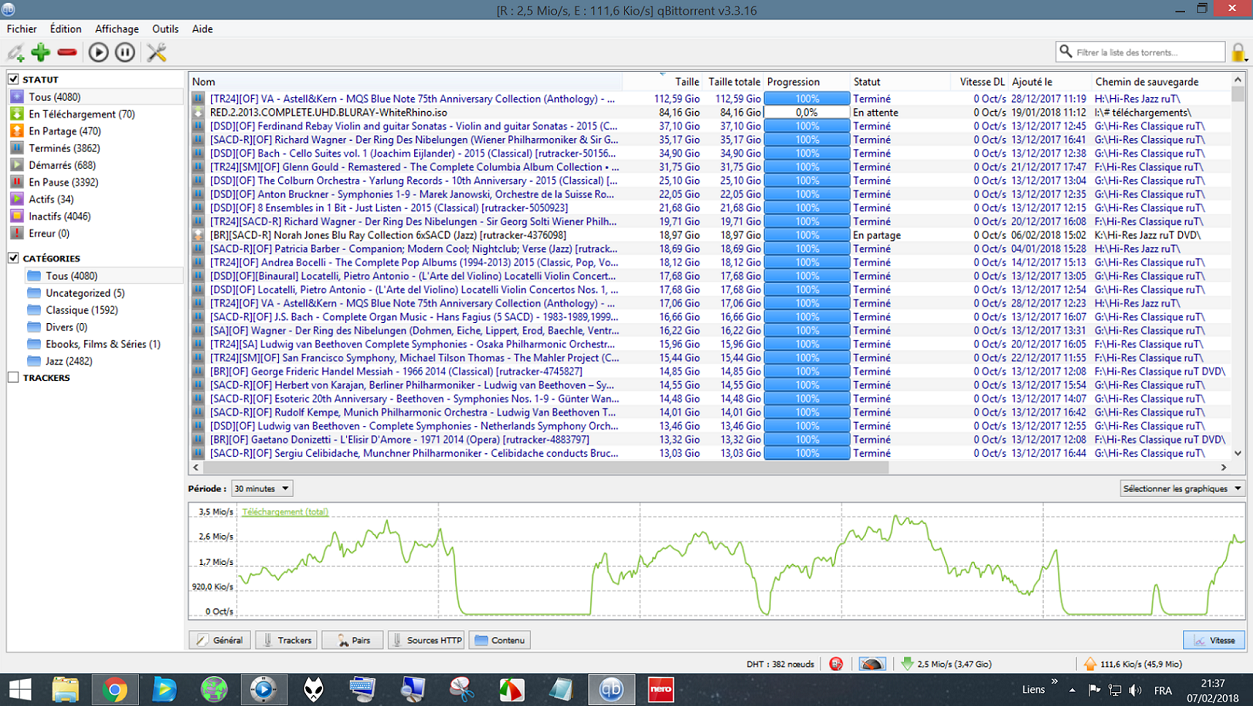Image resolution: width=1253 pixels, height=706 pixels.
Task: Select the 'Actifs (34)' filter icon
Action: point(17,199)
